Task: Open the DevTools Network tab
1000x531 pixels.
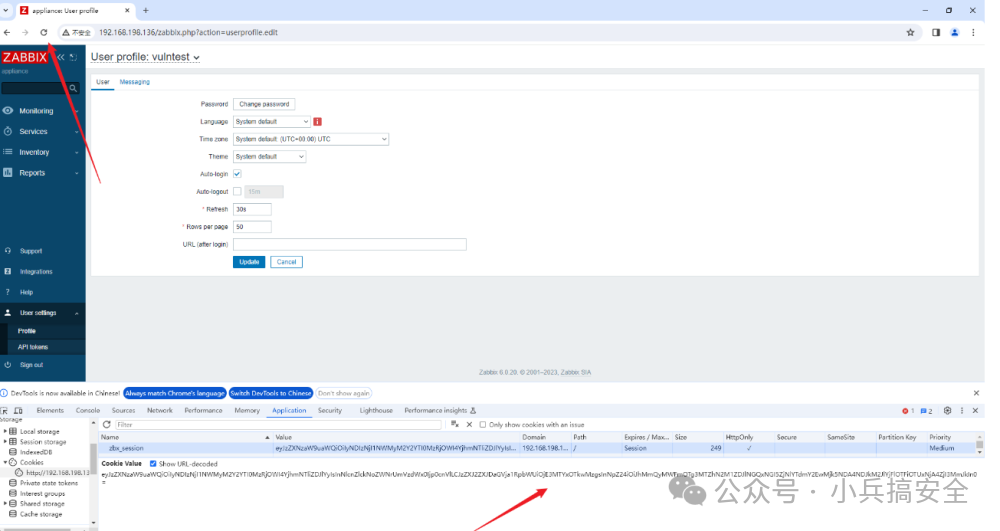Action: tap(159, 411)
